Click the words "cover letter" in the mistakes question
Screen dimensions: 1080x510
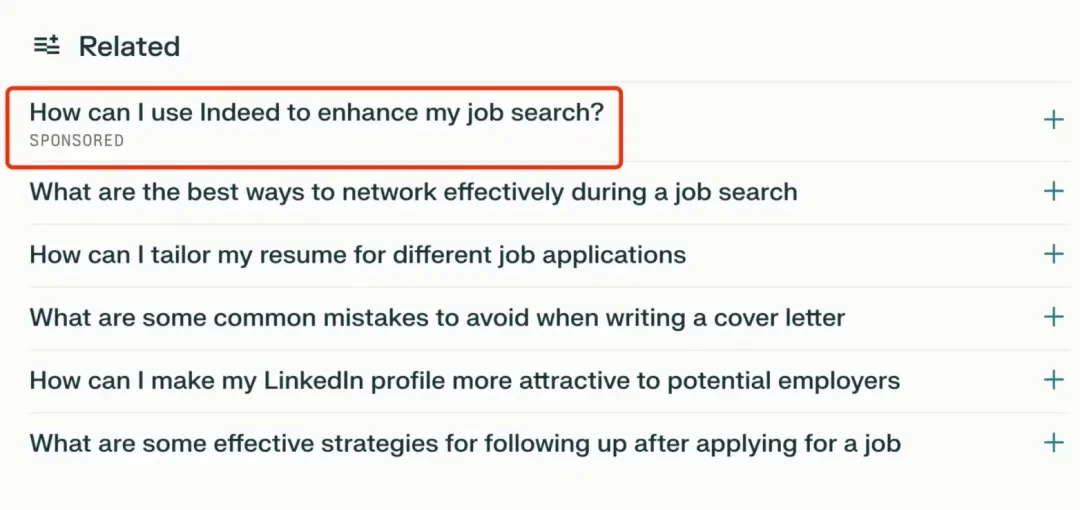tap(780, 318)
